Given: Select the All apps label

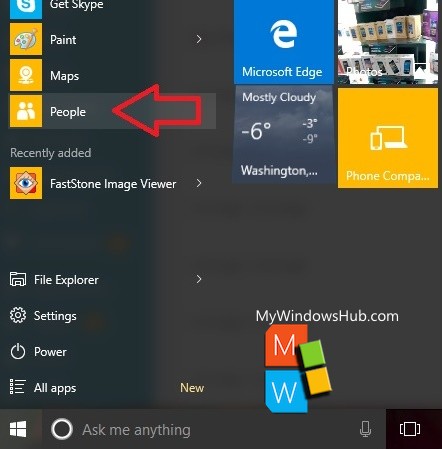Looking at the screenshot, I should (55, 388).
